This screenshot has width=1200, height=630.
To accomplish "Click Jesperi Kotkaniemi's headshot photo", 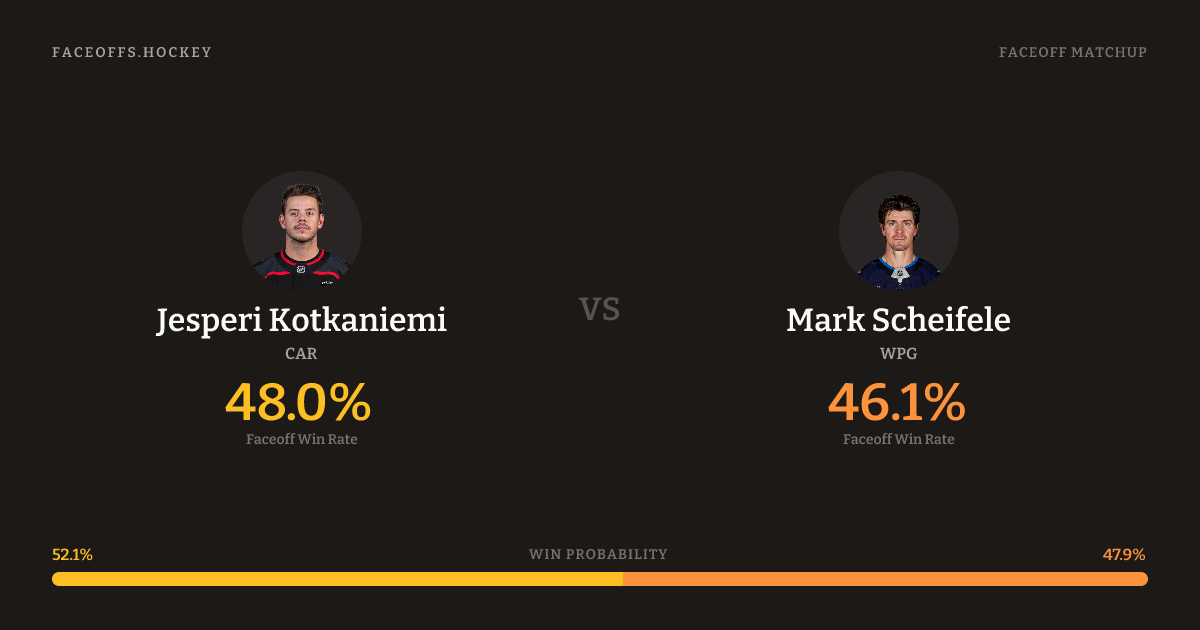I will [302, 231].
